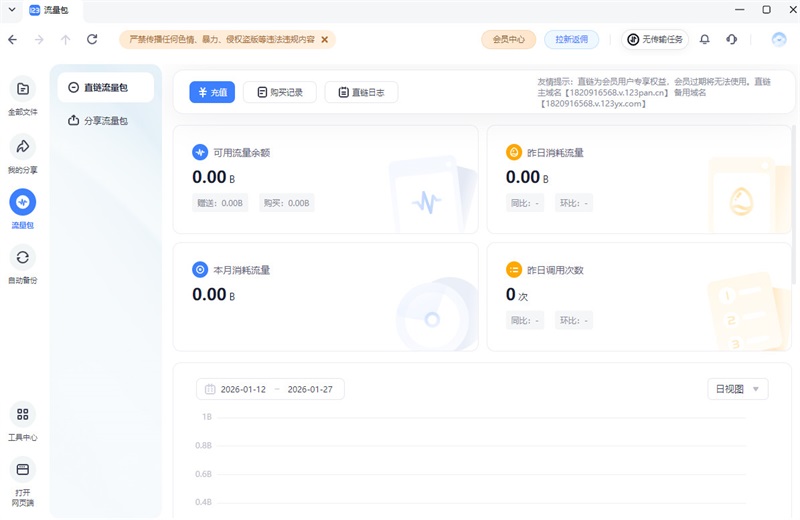This screenshot has width=800, height=520.
Task: Click the 充值 recharge button
Action: pyautogui.click(x=212, y=92)
